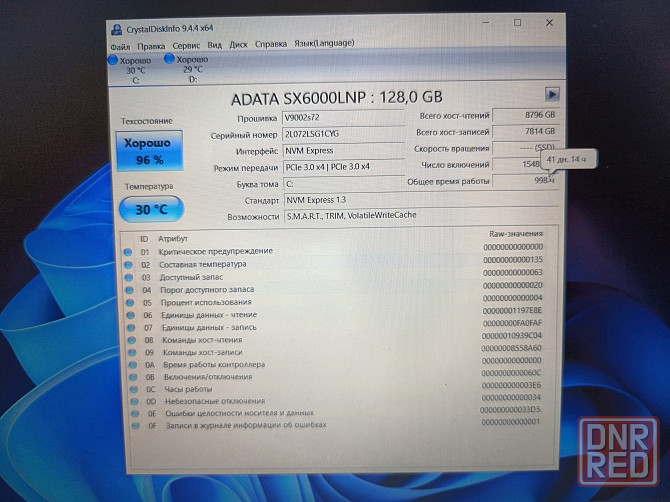The image size is (670, 502).
Task: Click the ID column header
Action: 144,239
